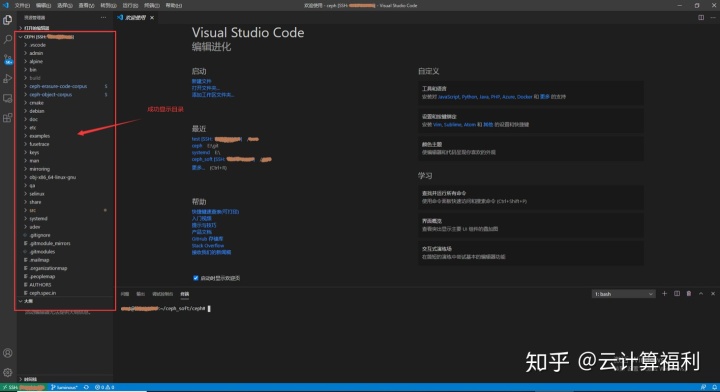Expand the systemd folder
The height and width of the screenshot is (392, 720).
click(x=64, y=218)
